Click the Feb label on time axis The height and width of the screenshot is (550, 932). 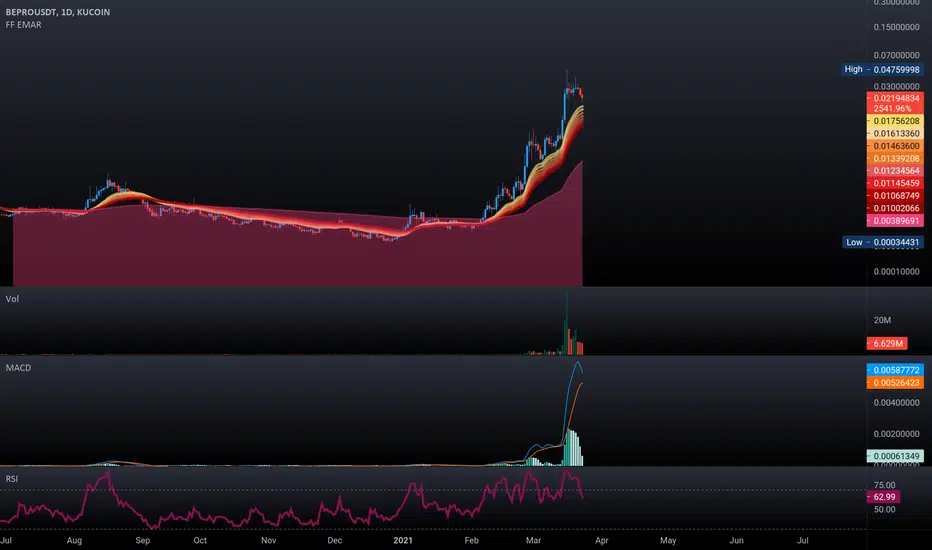pos(471,540)
